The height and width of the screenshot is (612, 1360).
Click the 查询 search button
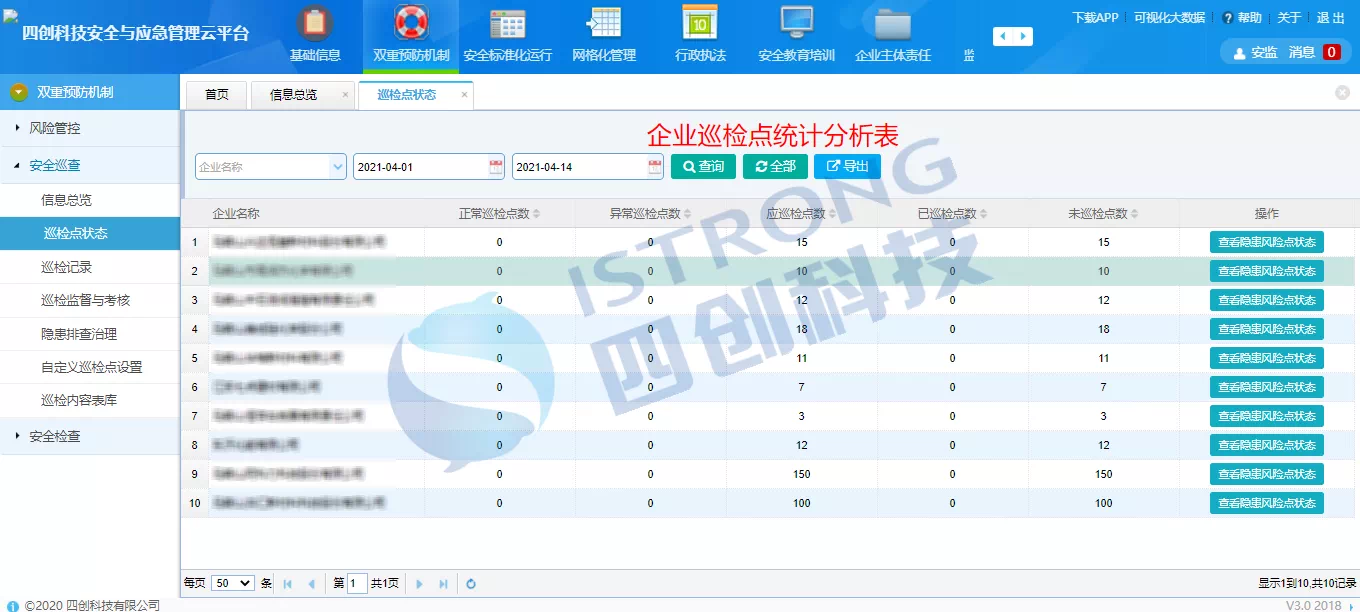point(703,166)
